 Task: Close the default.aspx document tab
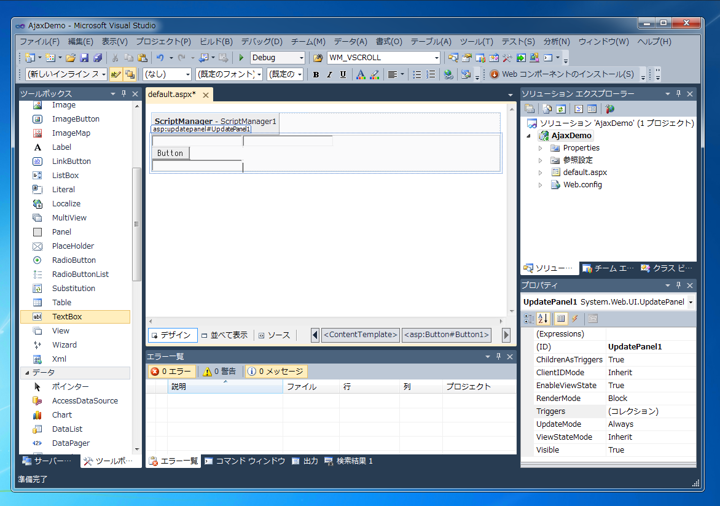pyautogui.click(x=206, y=95)
